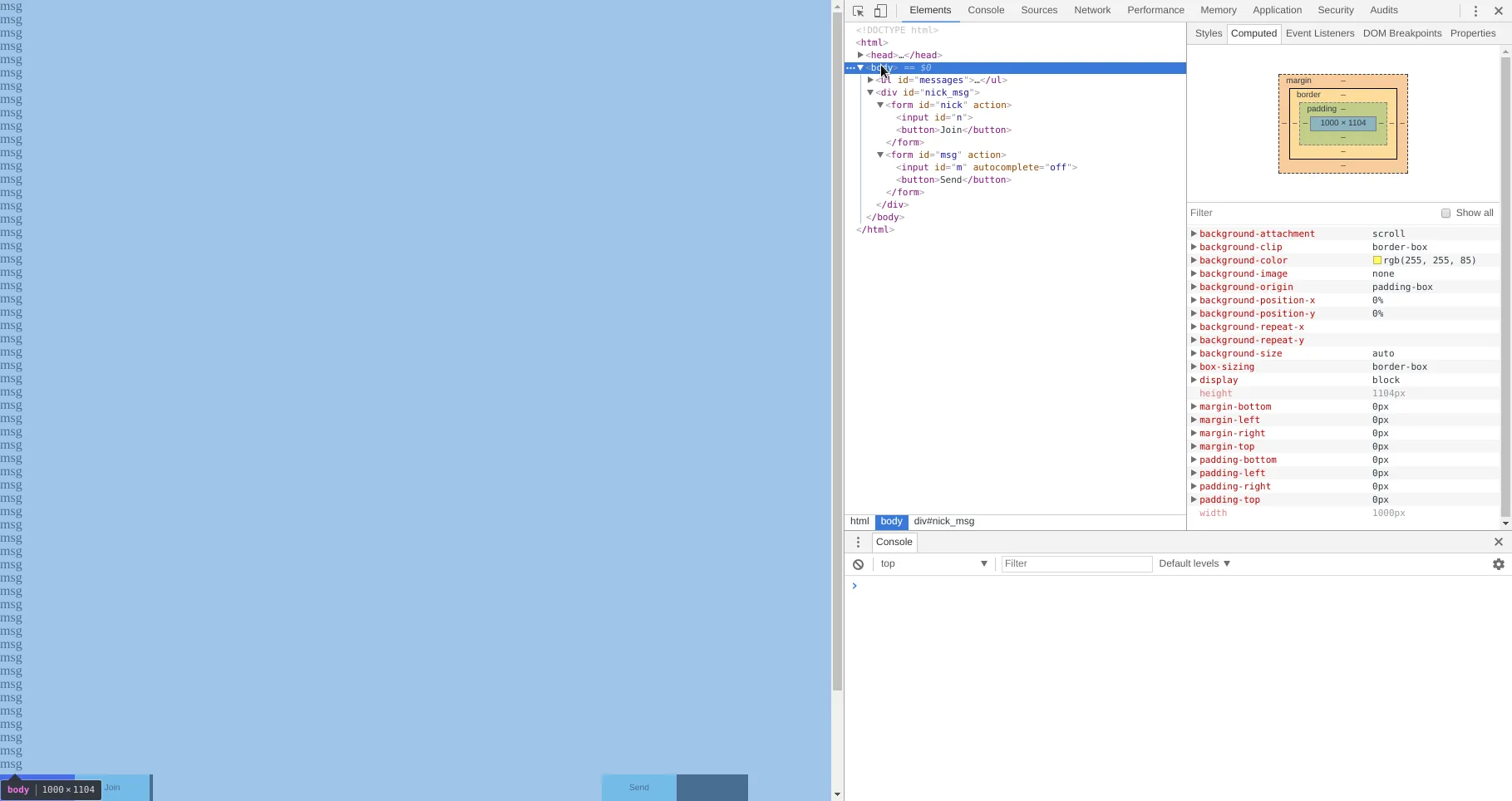Focus the console Filter input

click(1077, 564)
